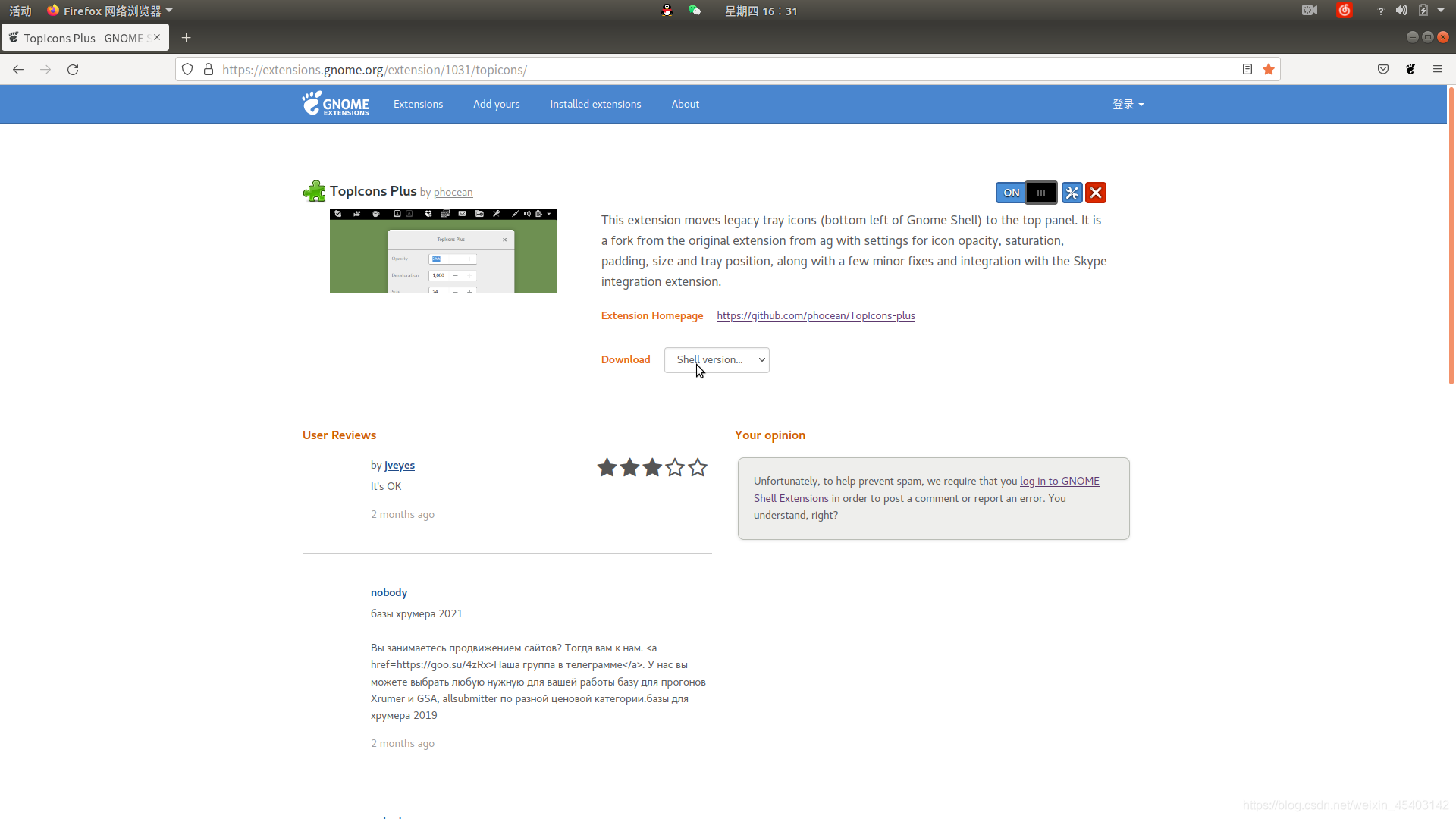Image resolution: width=1456 pixels, height=819 pixels.
Task: Open Firefox hamburger menu
Action: coord(1438,69)
